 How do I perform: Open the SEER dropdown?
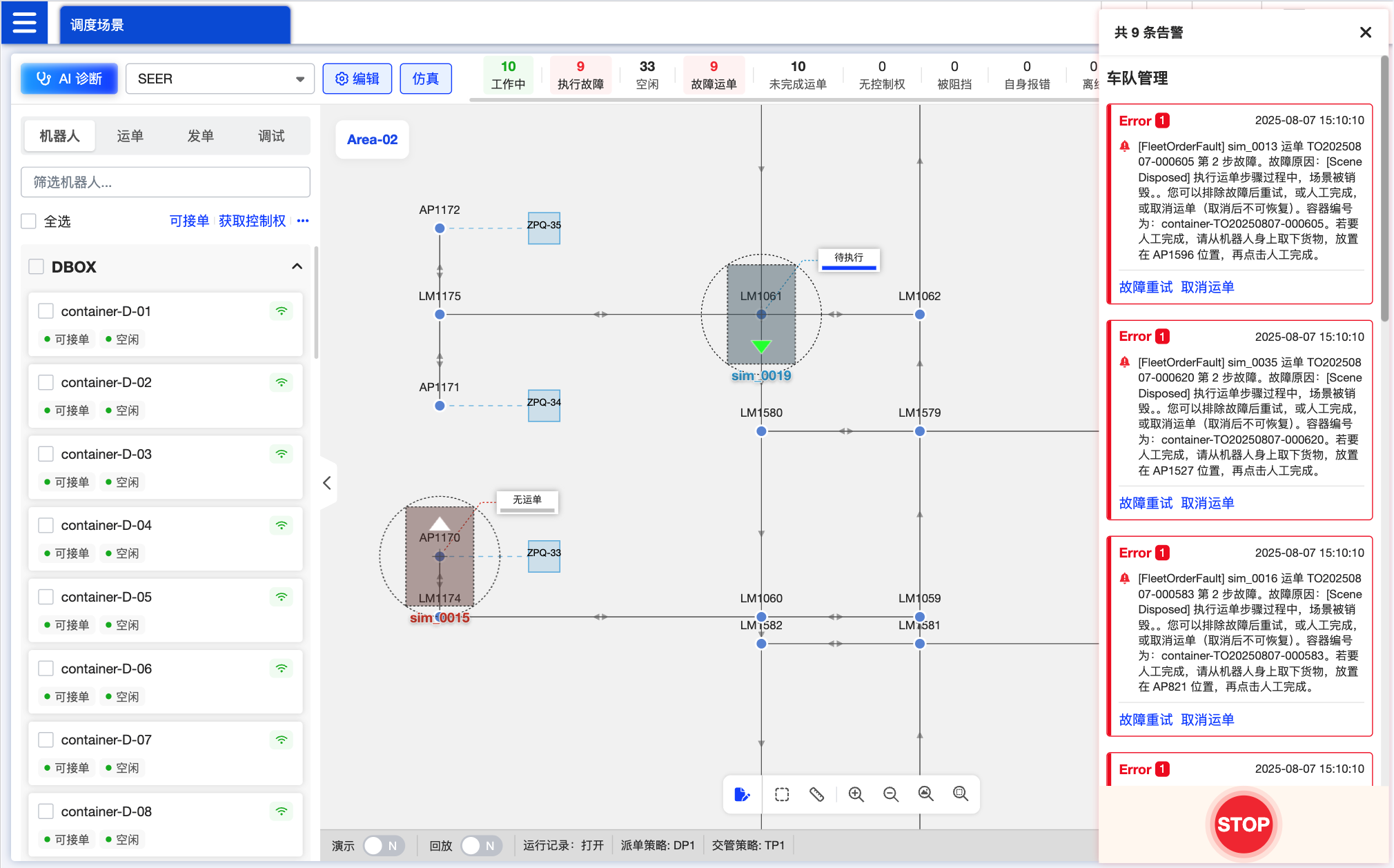[x=219, y=79]
